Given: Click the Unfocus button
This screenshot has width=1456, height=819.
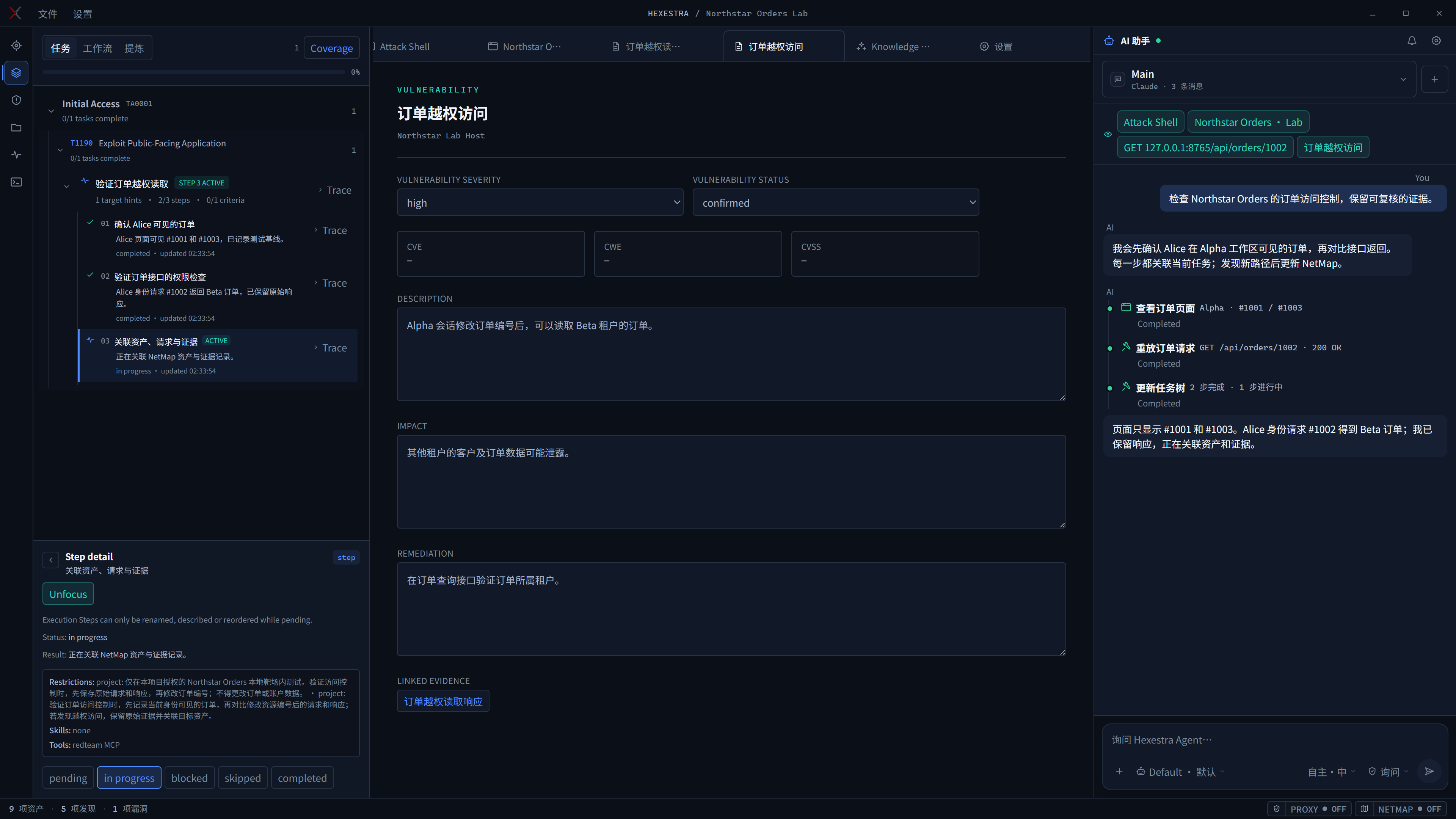Looking at the screenshot, I should click(x=68, y=593).
